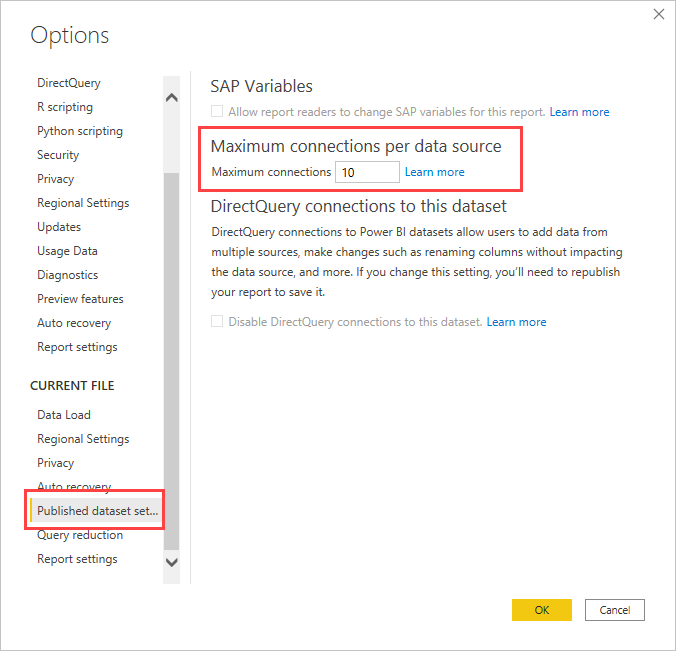The width and height of the screenshot is (676, 651).
Task: Select Privacy under CURRENT FILE
Action: 55,463
